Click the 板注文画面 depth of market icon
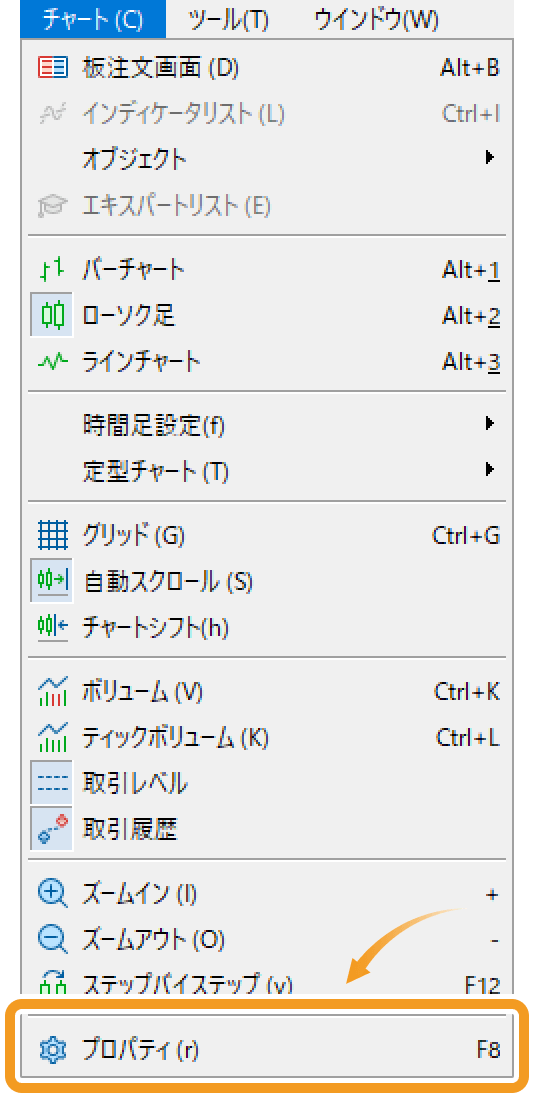534x1098 pixels. click(52, 68)
